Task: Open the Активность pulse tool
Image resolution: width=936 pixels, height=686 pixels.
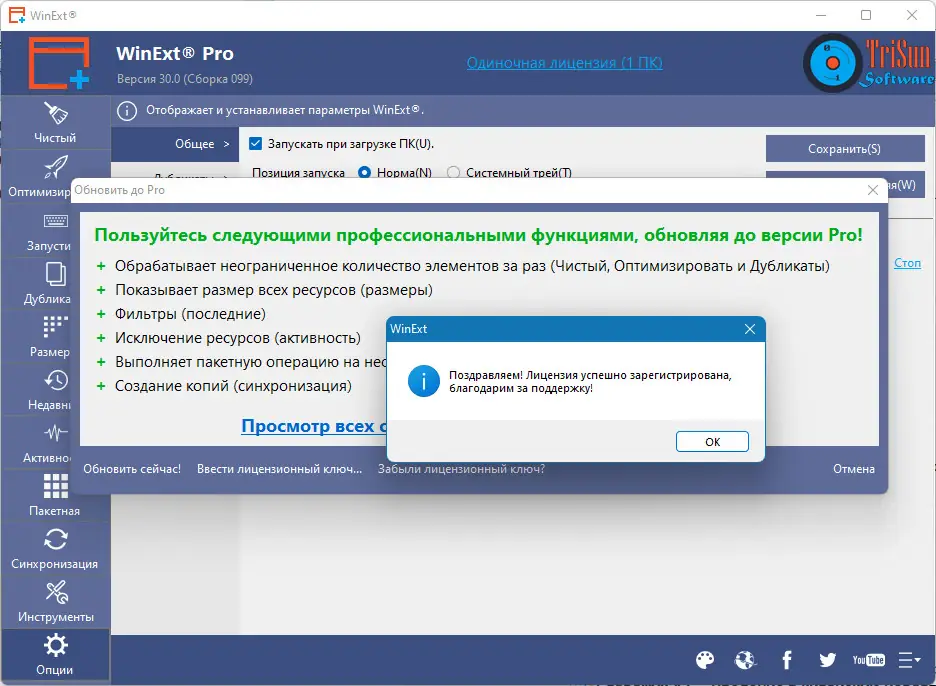Action: point(37,443)
